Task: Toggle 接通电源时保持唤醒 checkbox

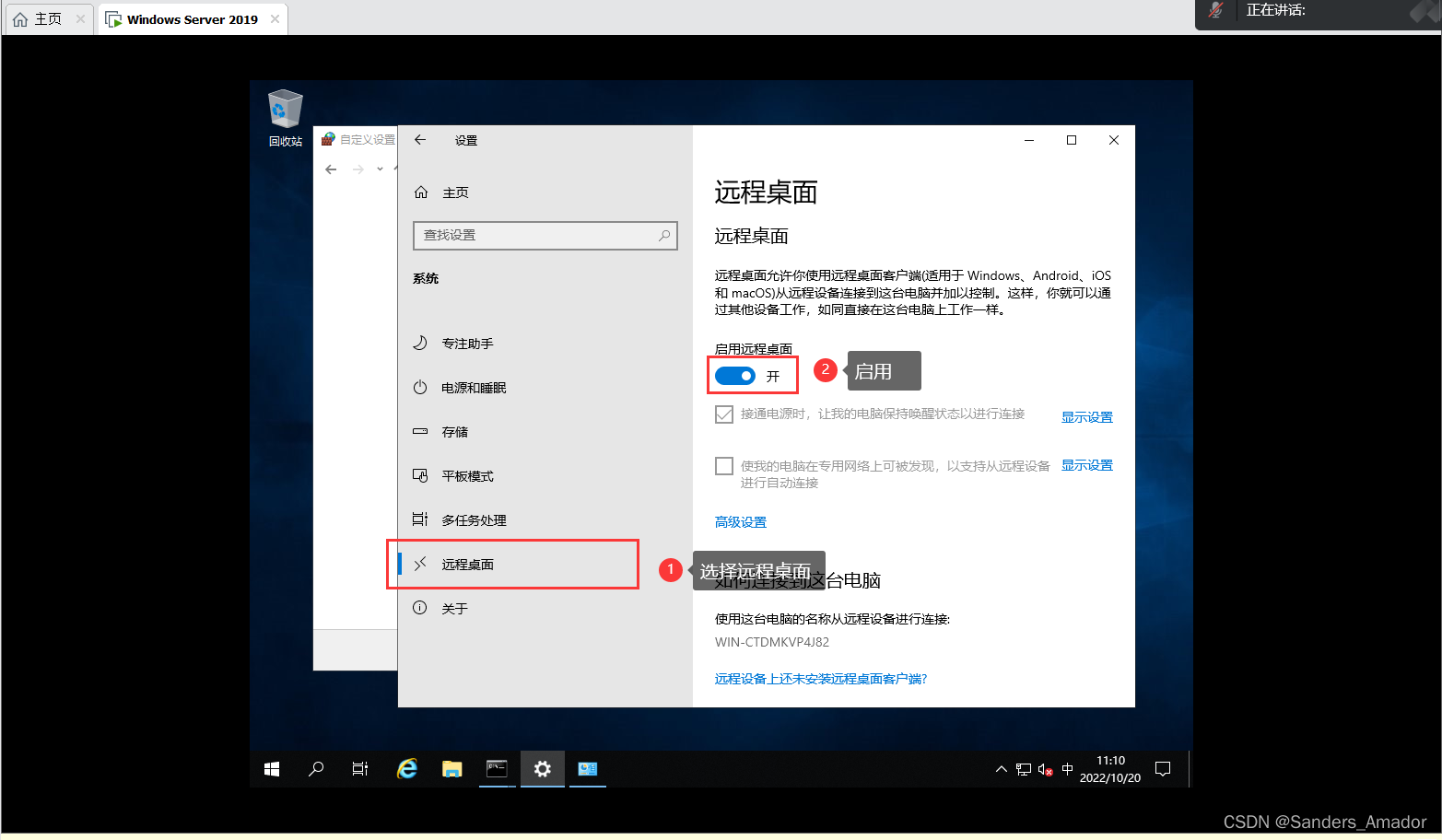Action: [x=724, y=414]
